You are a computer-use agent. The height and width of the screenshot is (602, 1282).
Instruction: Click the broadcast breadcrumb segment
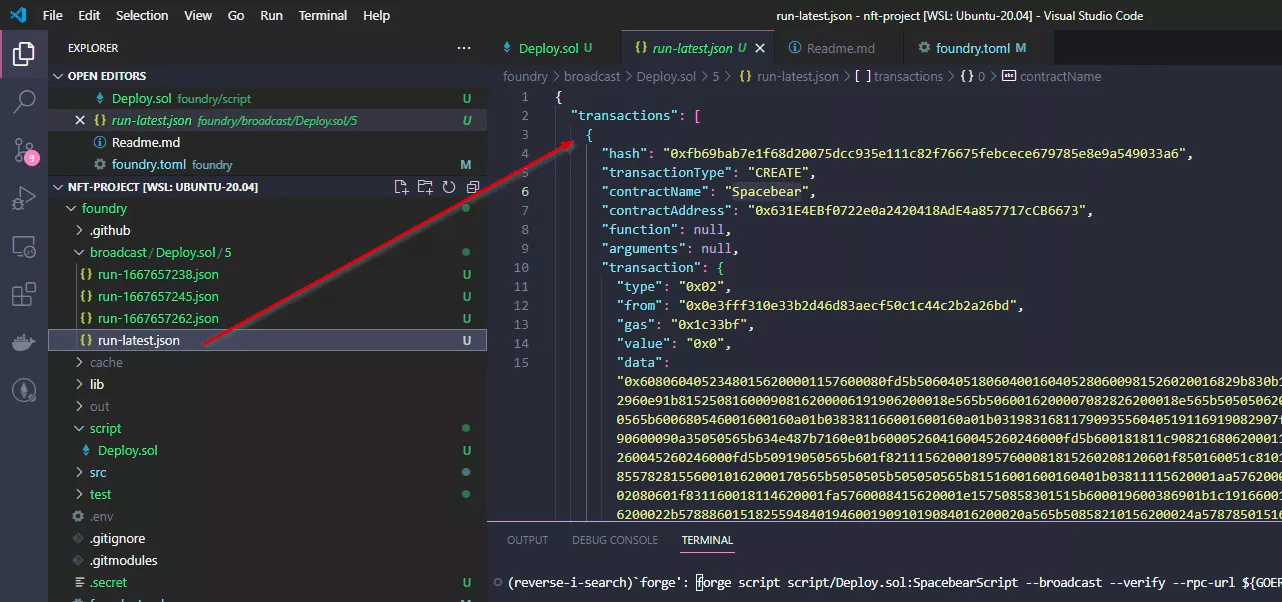click(591, 76)
